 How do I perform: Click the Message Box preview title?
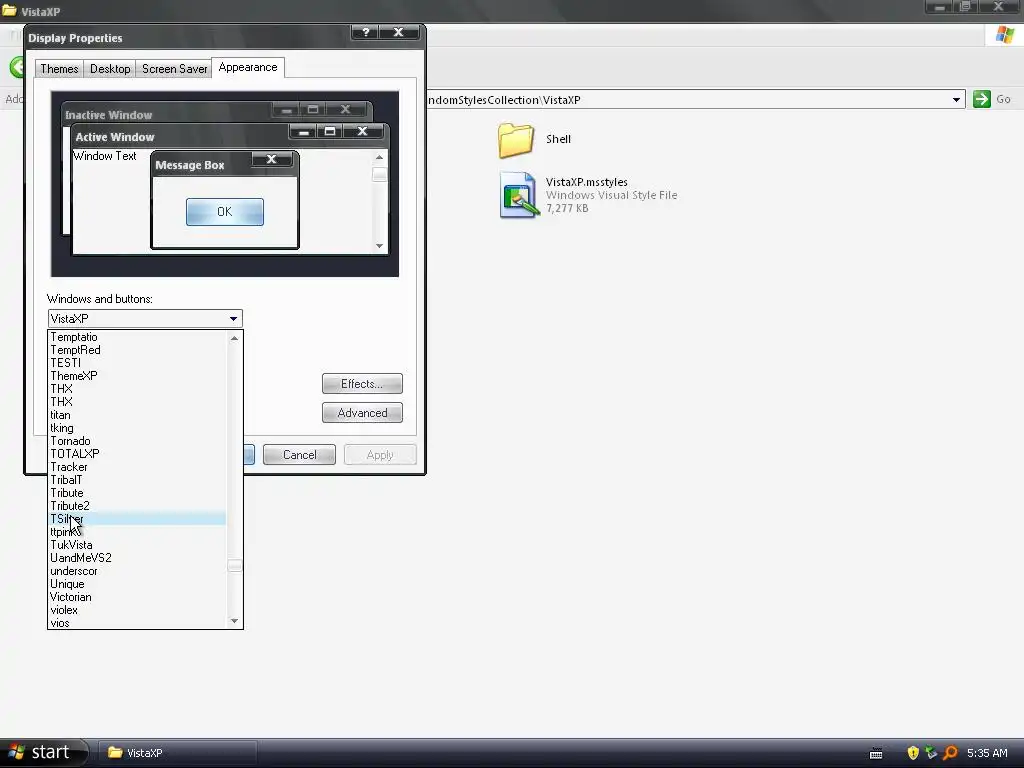(x=190, y=165)
